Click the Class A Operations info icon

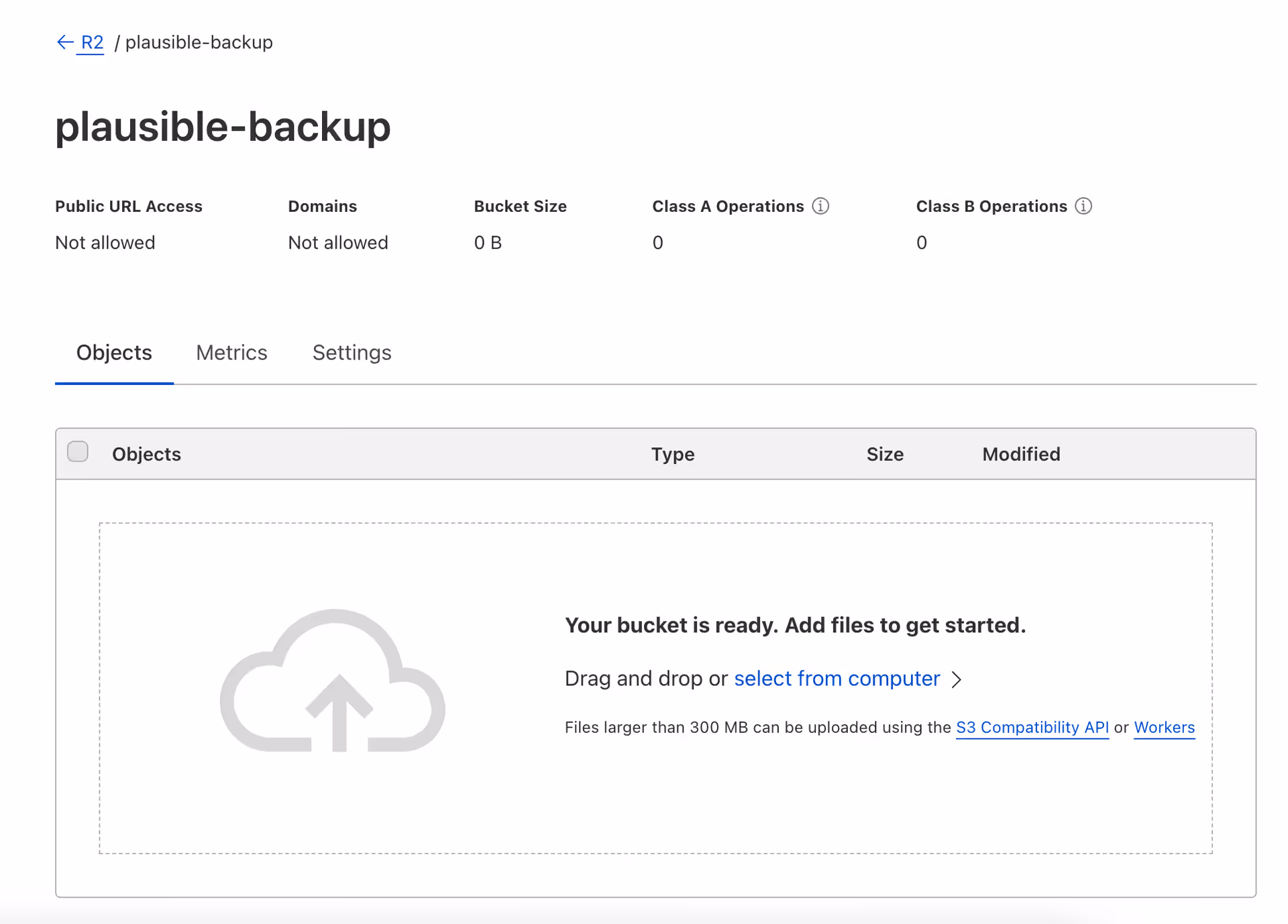coord(820,206)
